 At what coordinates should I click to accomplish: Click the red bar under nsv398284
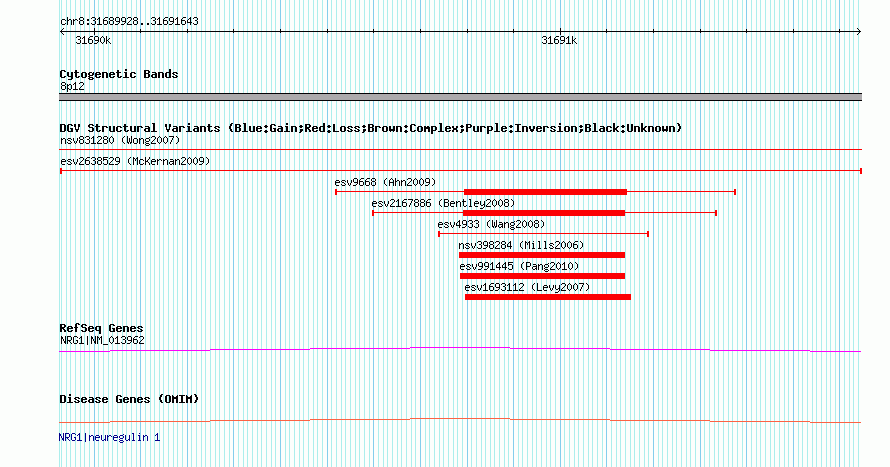click(542, 255)
